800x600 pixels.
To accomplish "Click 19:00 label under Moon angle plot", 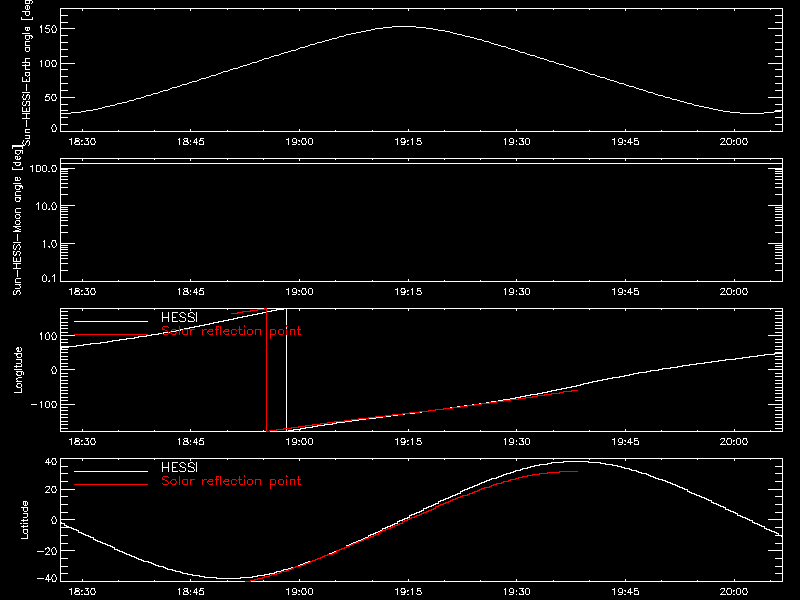I will 299,292.
